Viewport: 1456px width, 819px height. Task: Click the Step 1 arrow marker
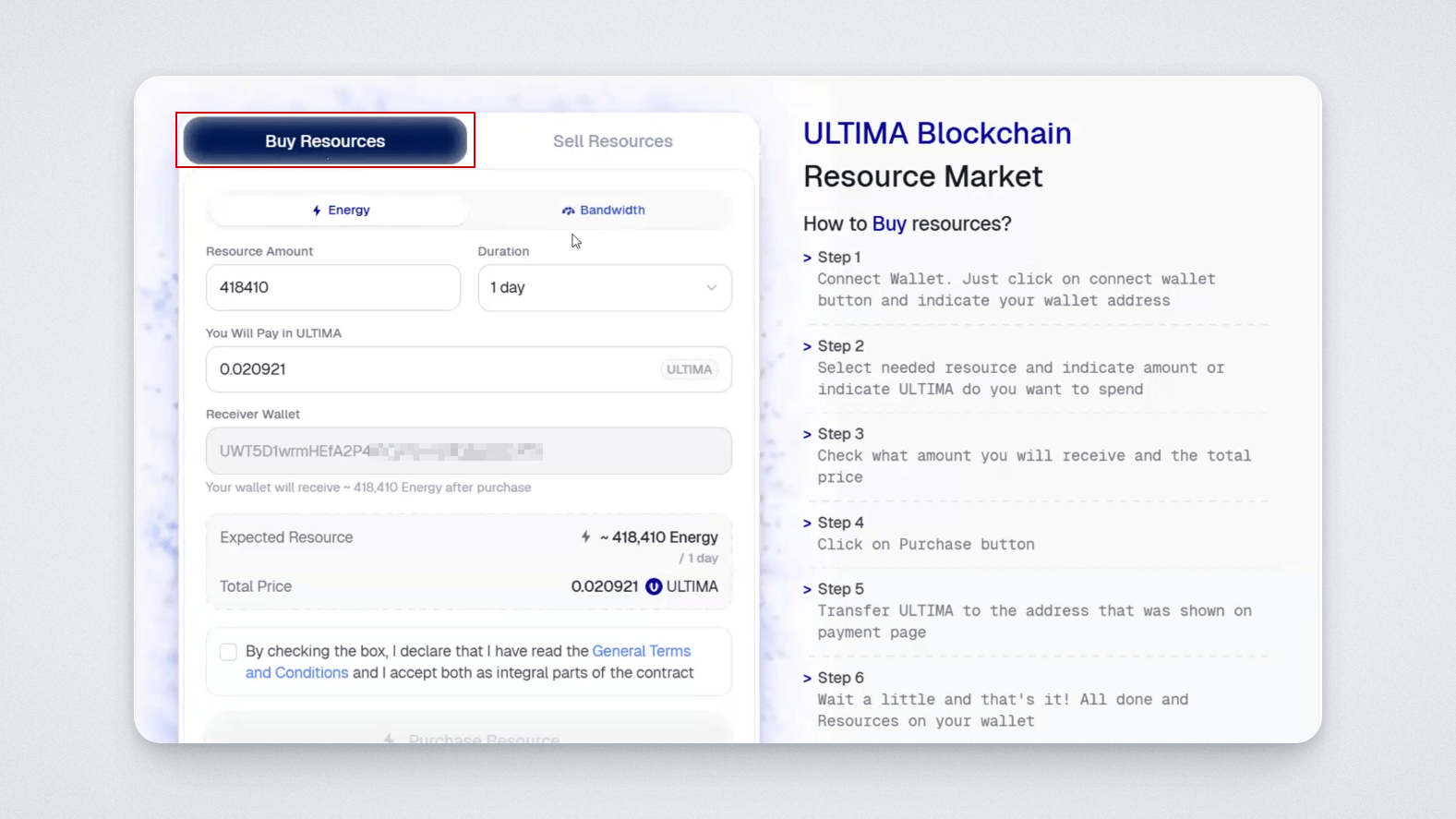coord(807,259)
